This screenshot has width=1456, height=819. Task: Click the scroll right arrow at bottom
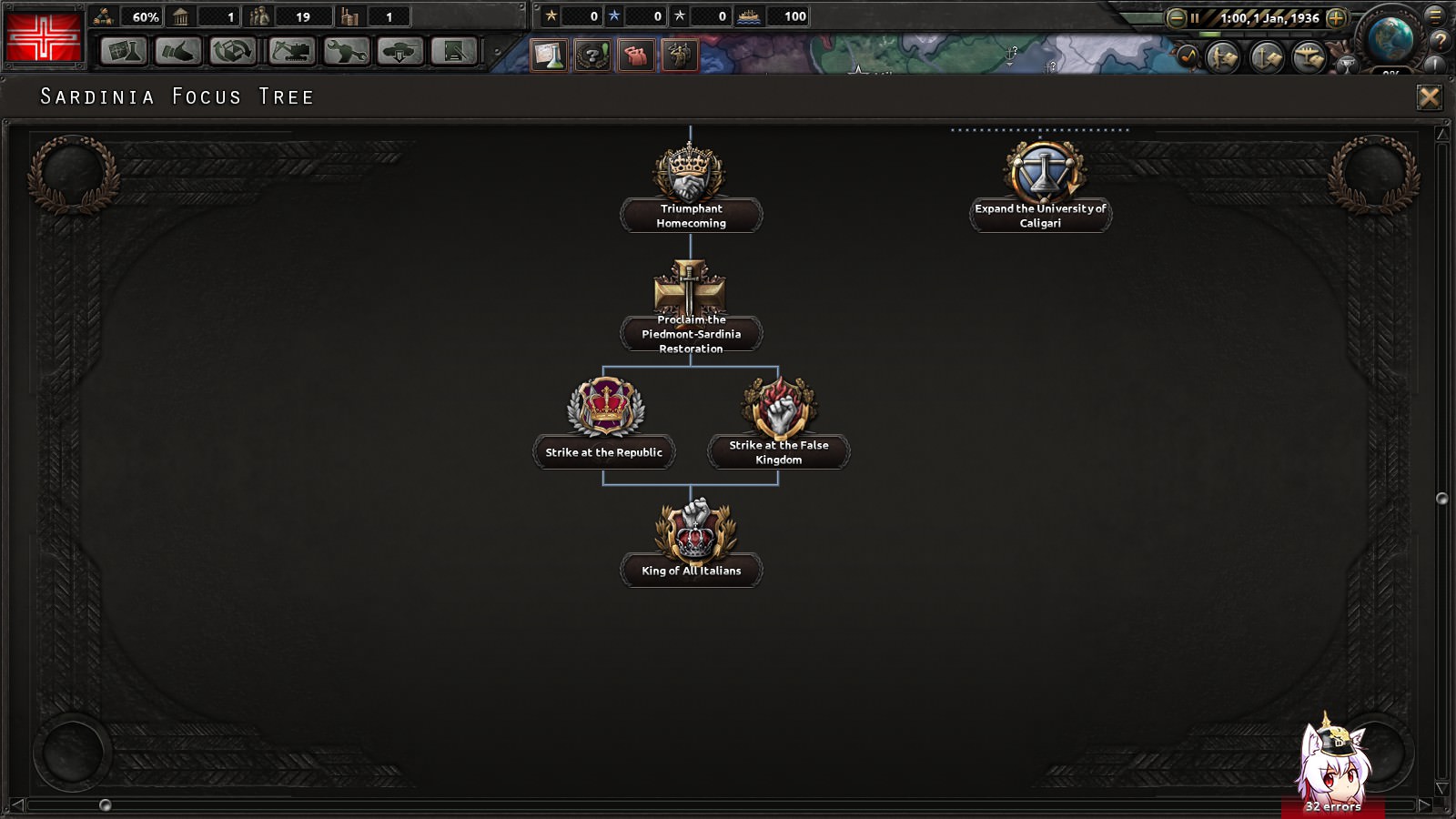point(1425,805)
